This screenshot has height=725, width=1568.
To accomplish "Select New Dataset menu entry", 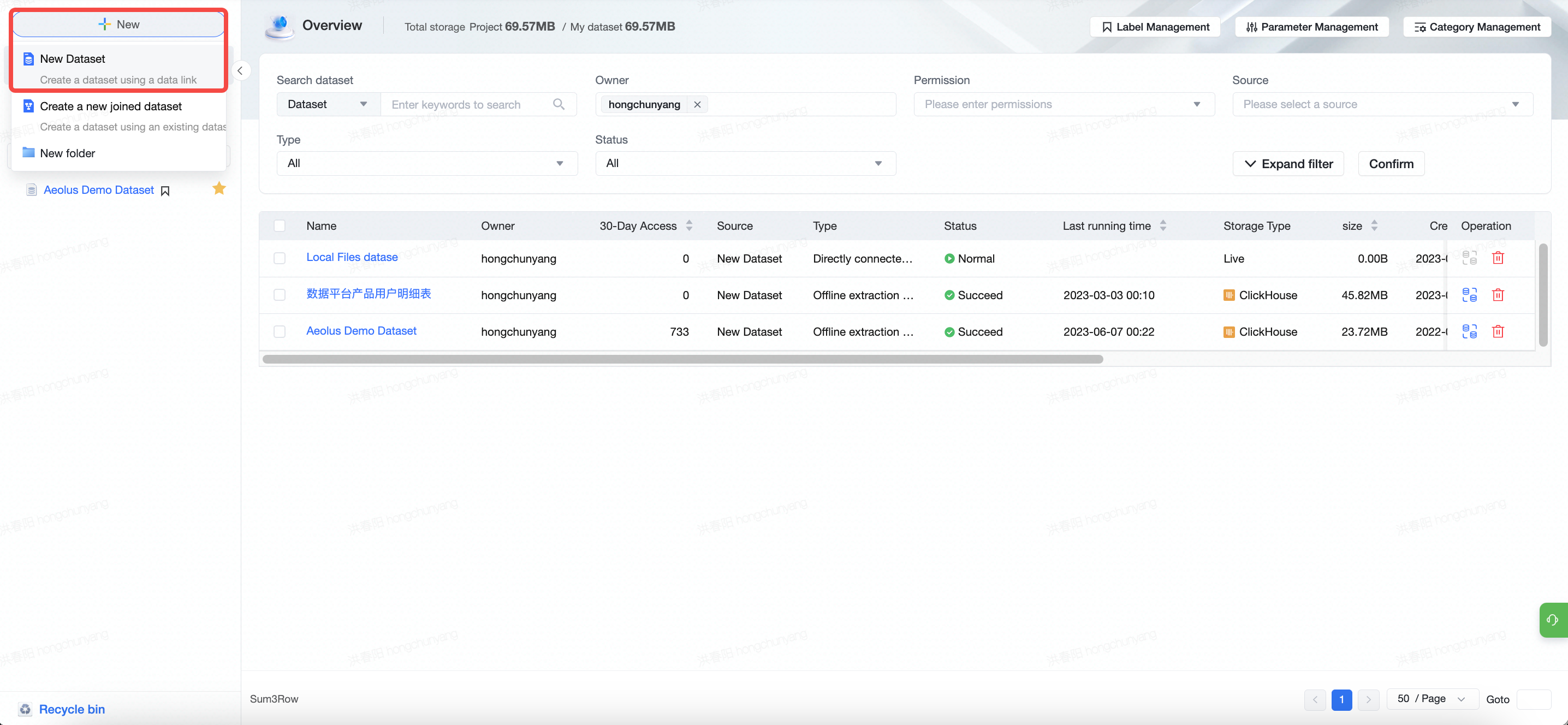I will point(118,69).
